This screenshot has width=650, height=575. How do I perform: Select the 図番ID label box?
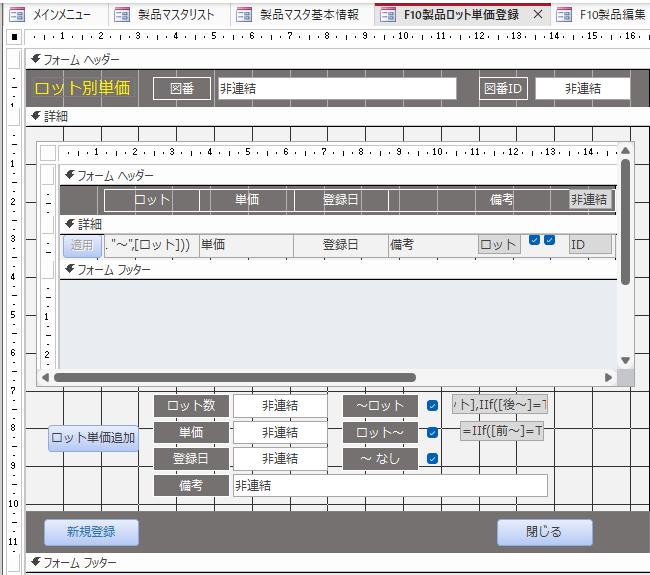pos(503,88)
